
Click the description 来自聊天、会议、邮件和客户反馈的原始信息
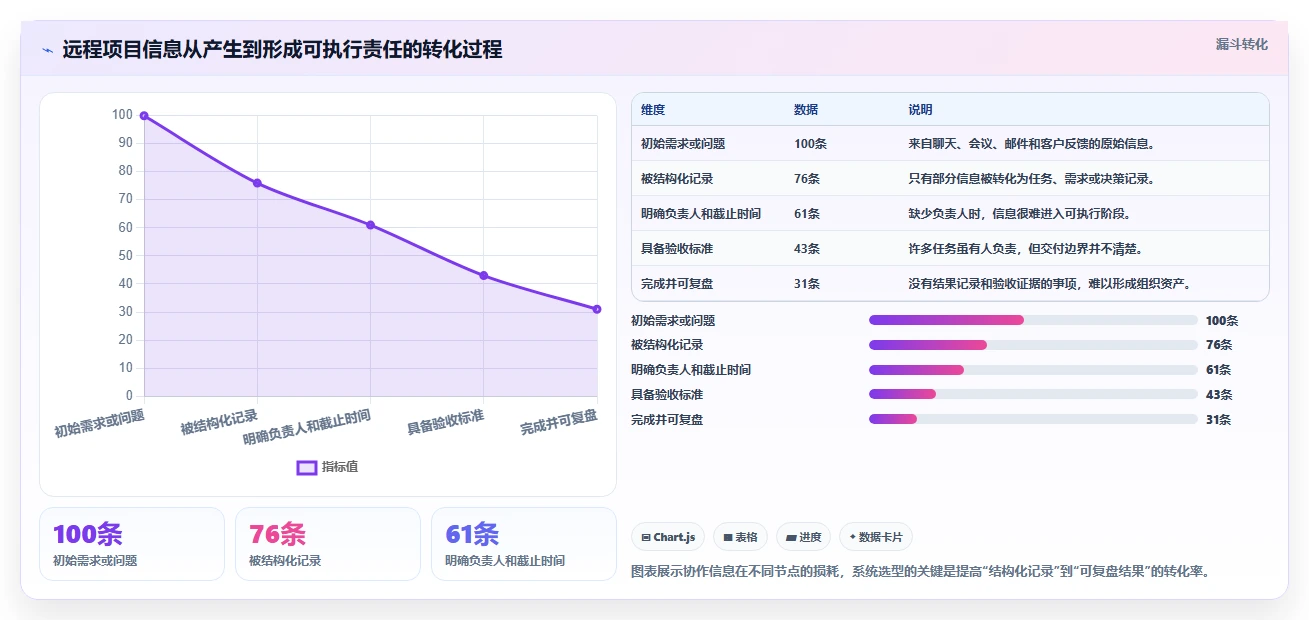[x=1032, y=144]
